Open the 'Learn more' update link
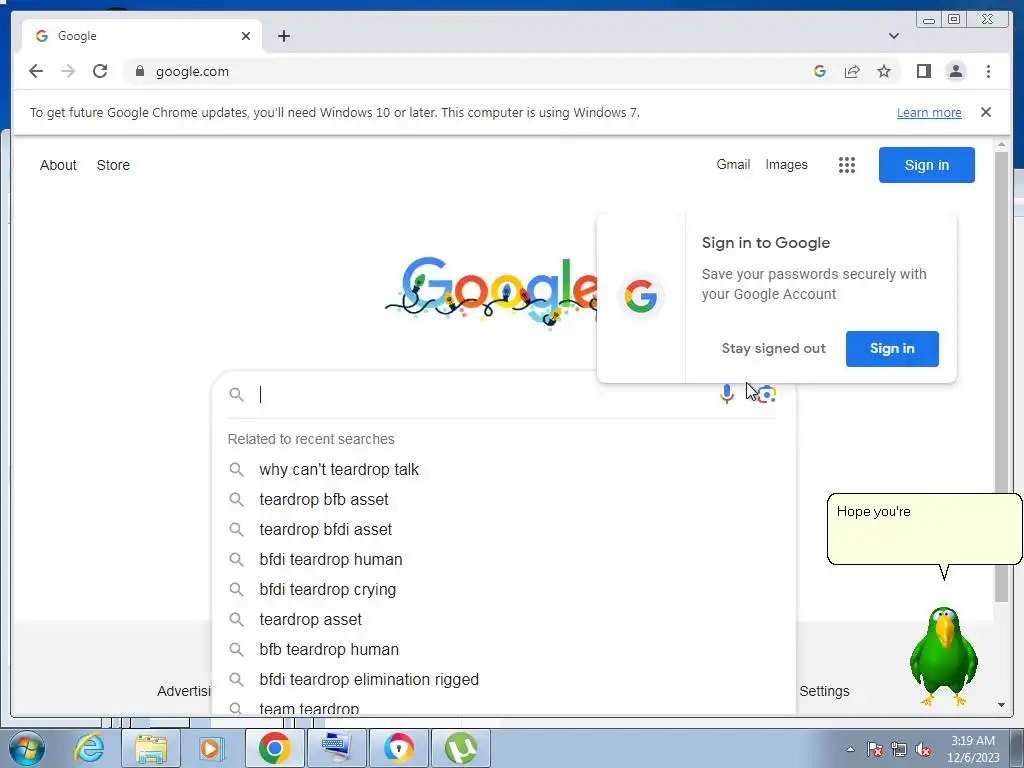Viewport: 1024px width, 768px height. (x=929, y=112)
